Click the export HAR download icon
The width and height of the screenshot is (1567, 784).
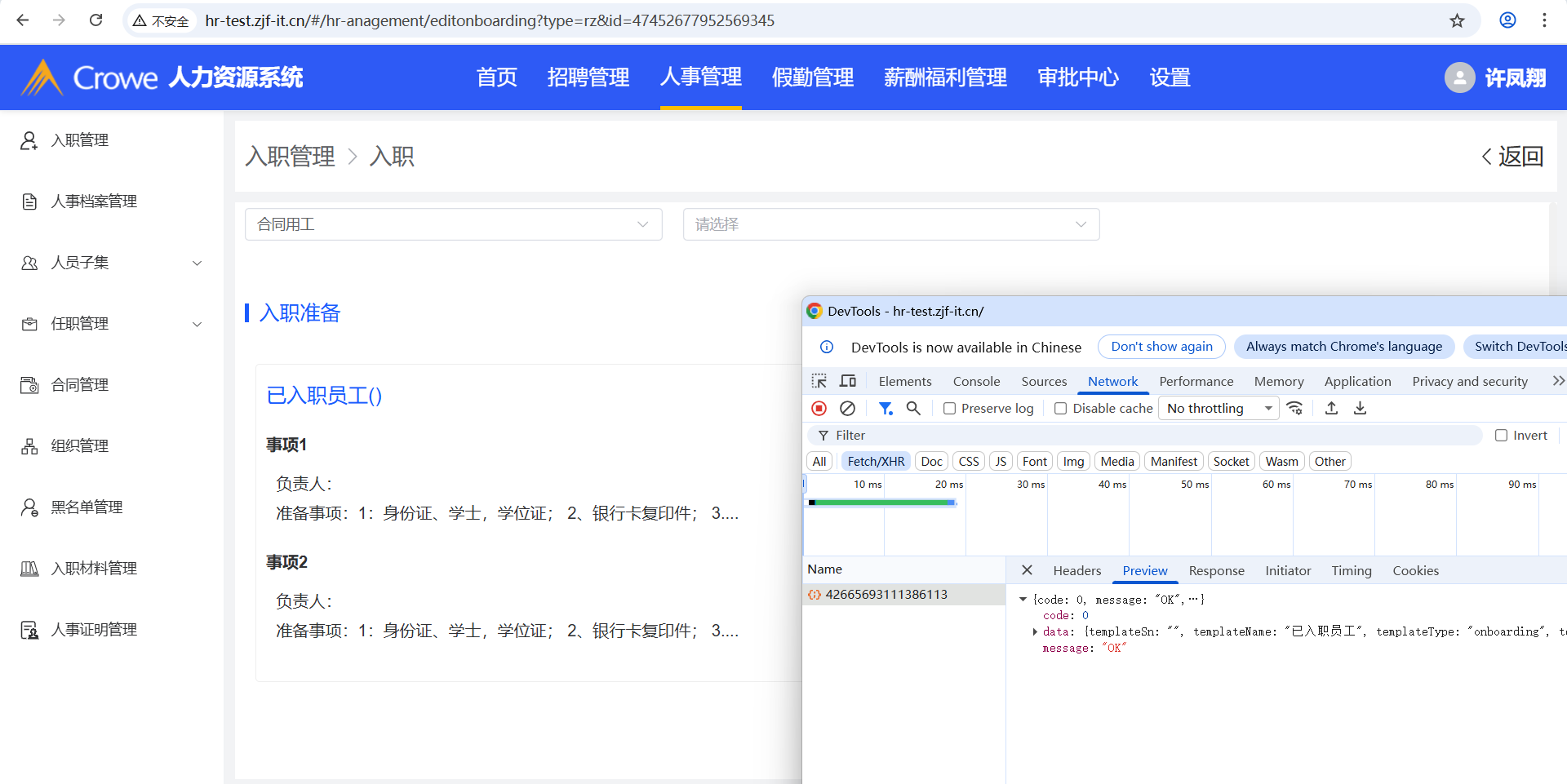pos(1360,408)
